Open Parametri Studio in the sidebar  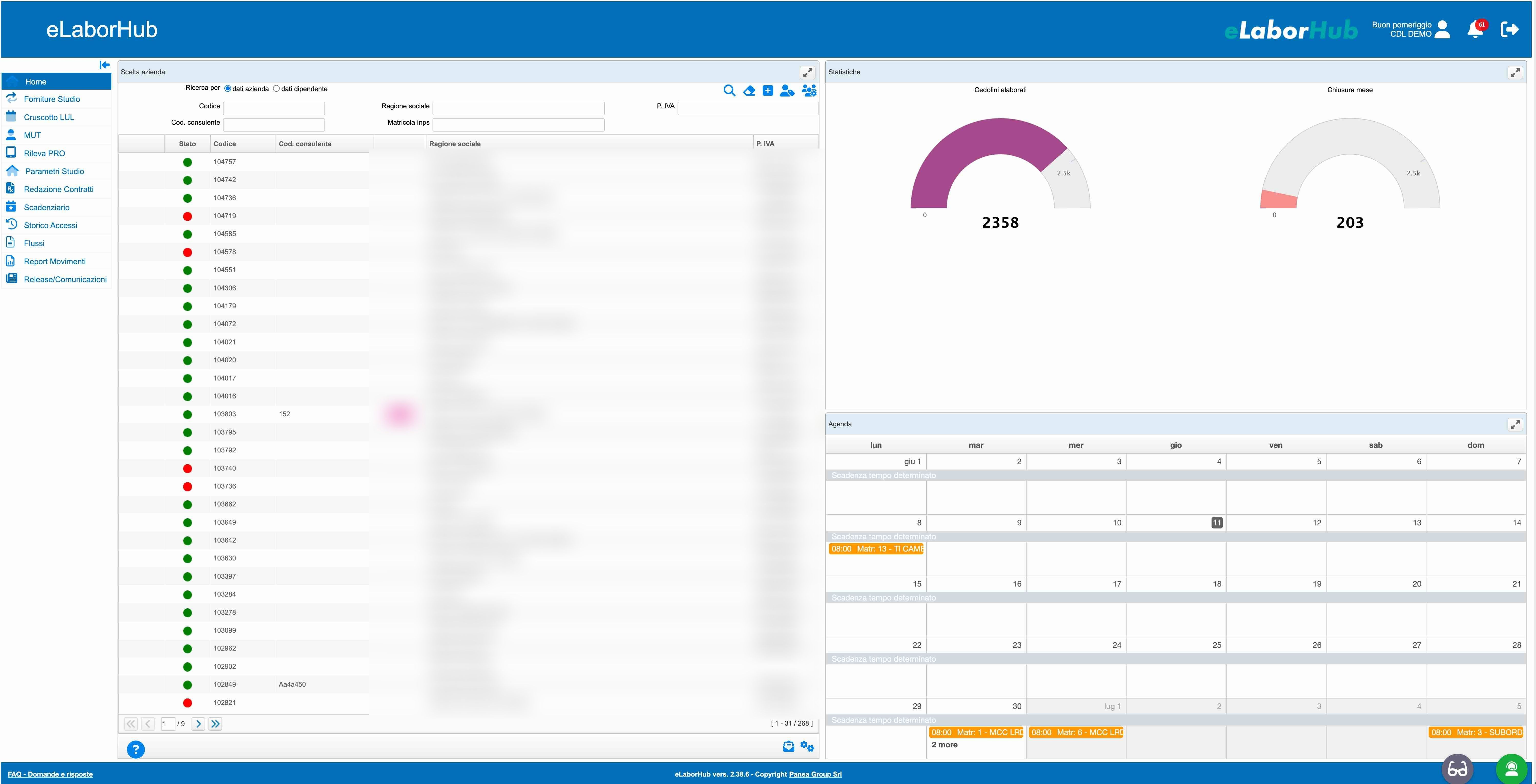[57, 171]
